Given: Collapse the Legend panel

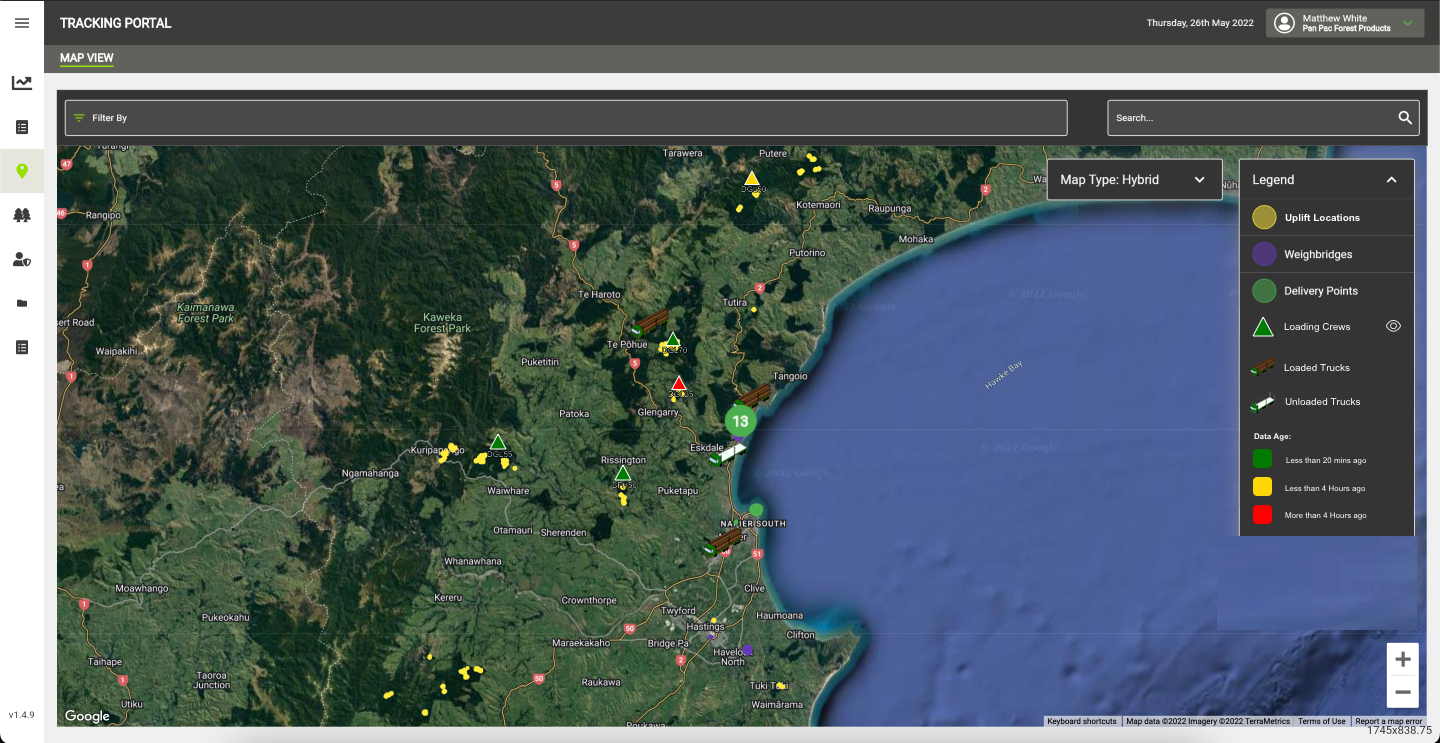Looking at the screenshot, I should coord(1391,179).
